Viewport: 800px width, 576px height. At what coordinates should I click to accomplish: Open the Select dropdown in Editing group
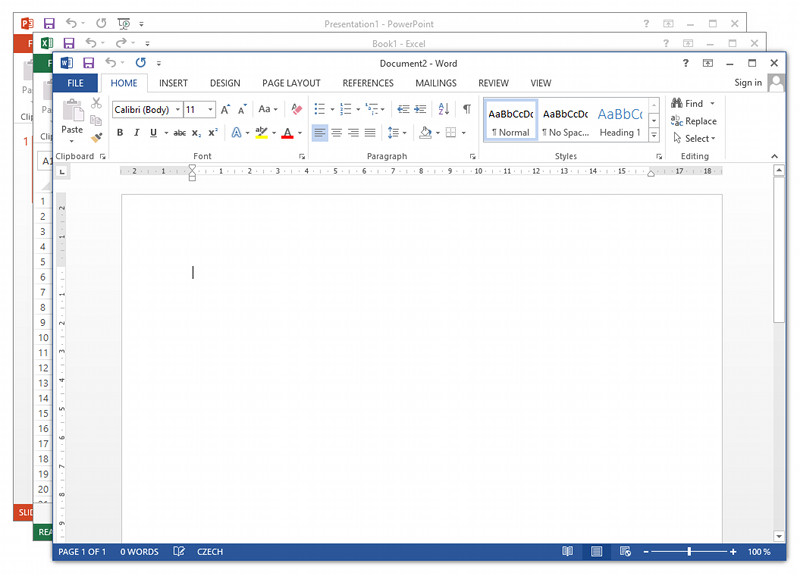click(x=694, y=138)
